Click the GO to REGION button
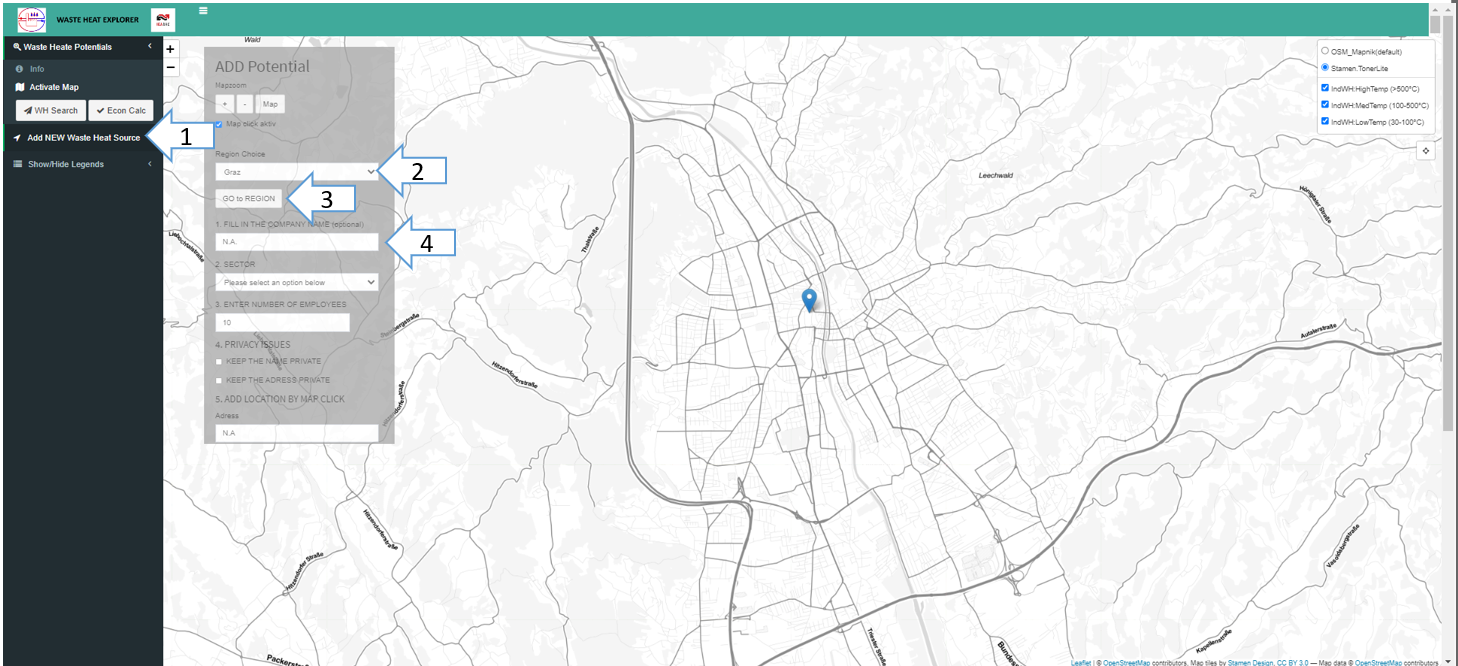Screen dimensions: 1458x666 tap(249, 198)
